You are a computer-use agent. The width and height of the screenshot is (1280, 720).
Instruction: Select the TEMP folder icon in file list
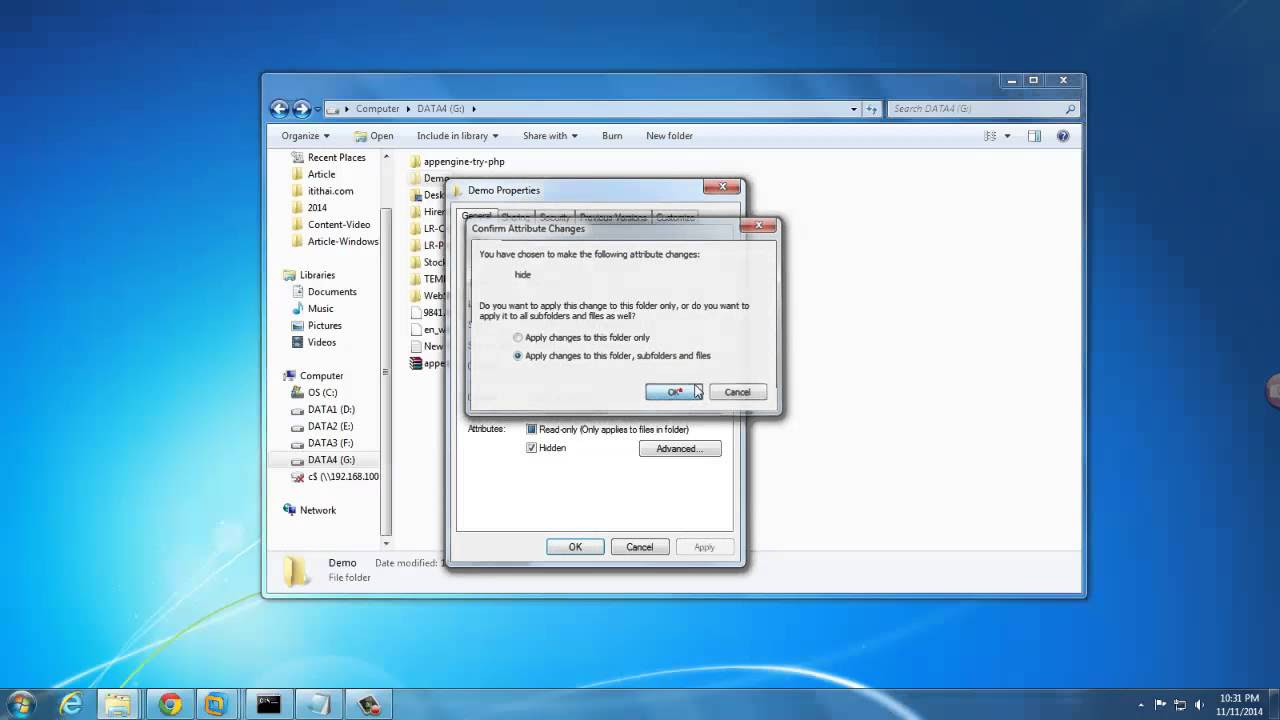(x=415, y=280)
